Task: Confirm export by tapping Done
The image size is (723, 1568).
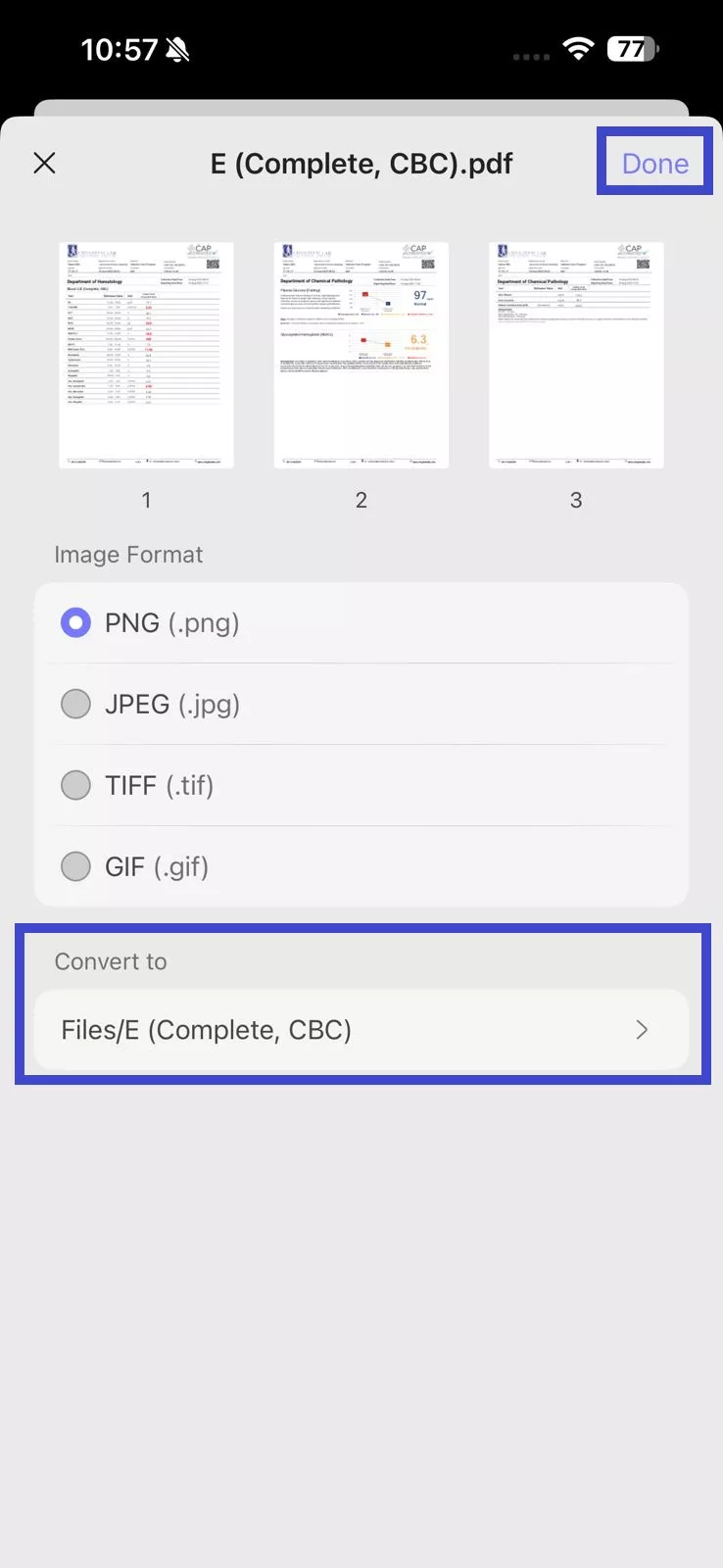Action: [x=653, y=163]
